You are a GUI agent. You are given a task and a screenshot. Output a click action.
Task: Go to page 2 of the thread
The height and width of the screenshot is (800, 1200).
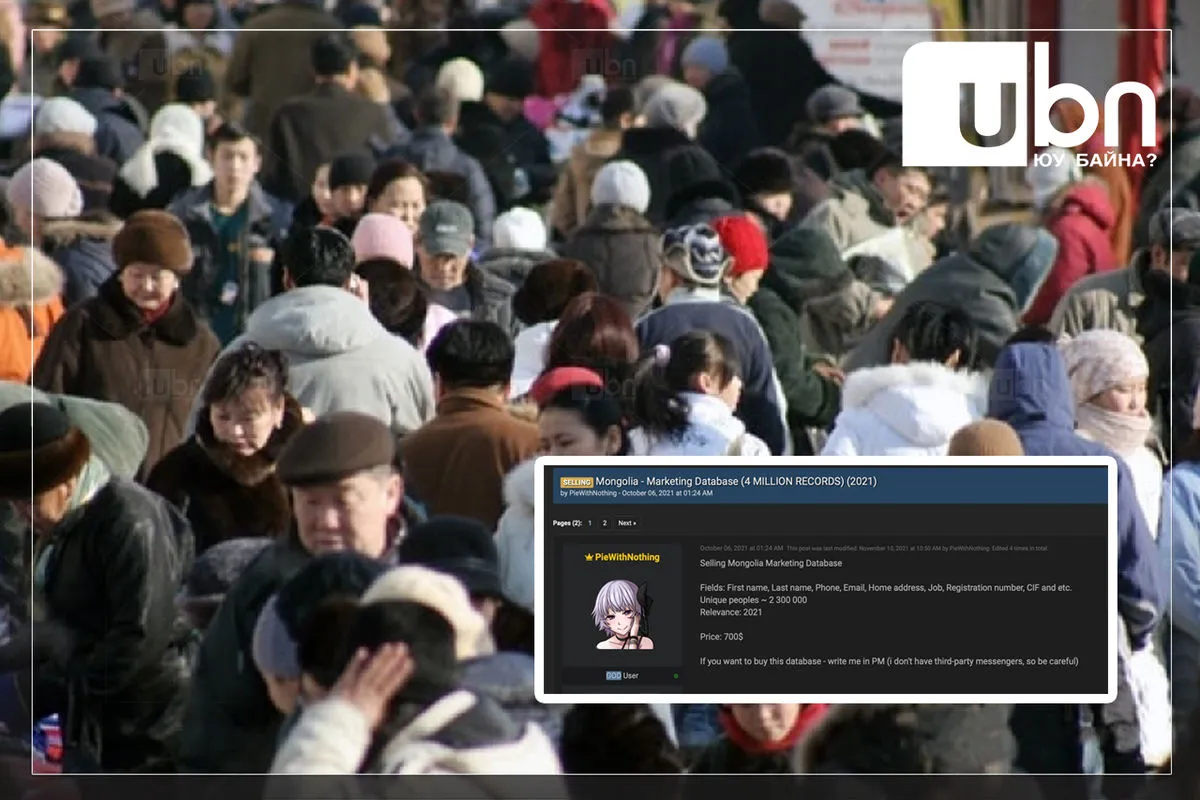(604, 523)
